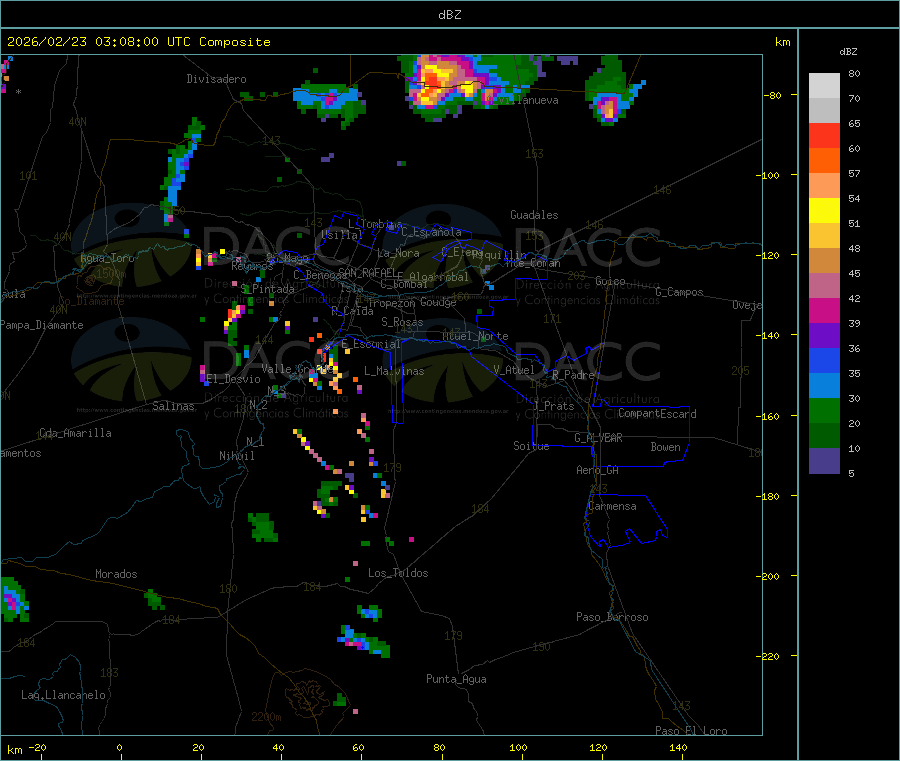This screenshot has width=900, height=761.
Task: Click the CompantEscard label
Action: tap(657, 414)
